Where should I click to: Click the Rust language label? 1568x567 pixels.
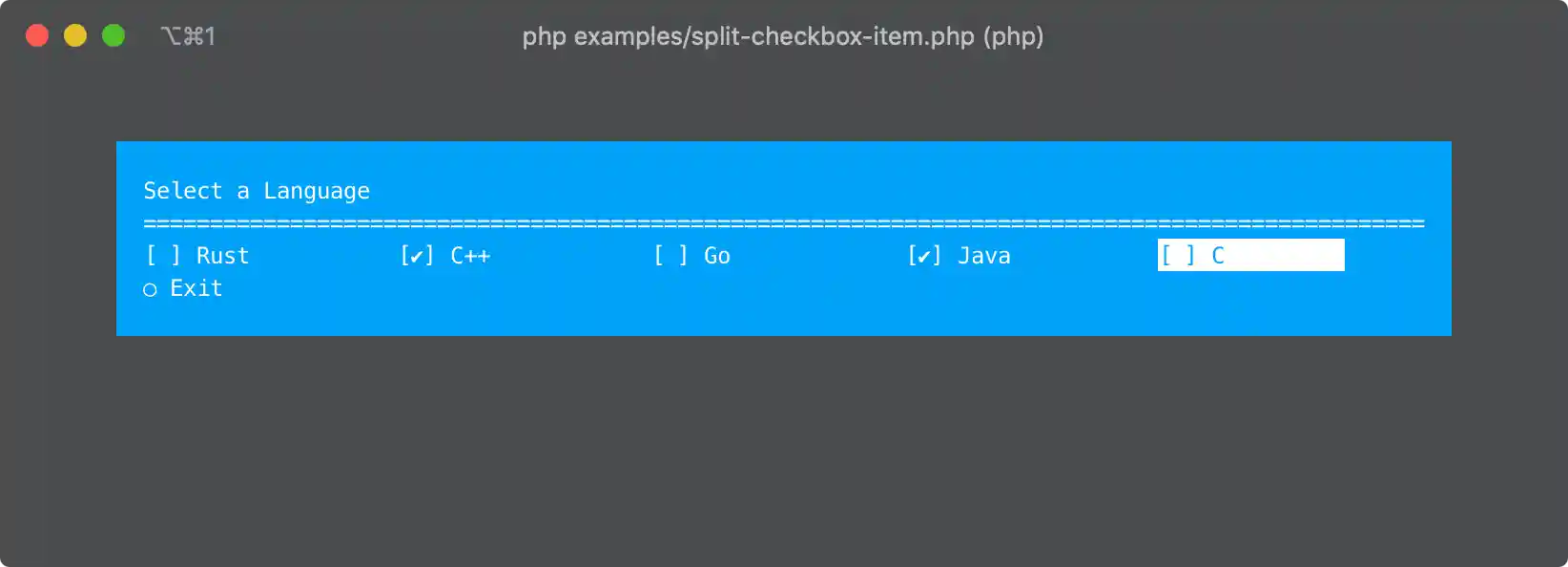click(x=221, y=255)
